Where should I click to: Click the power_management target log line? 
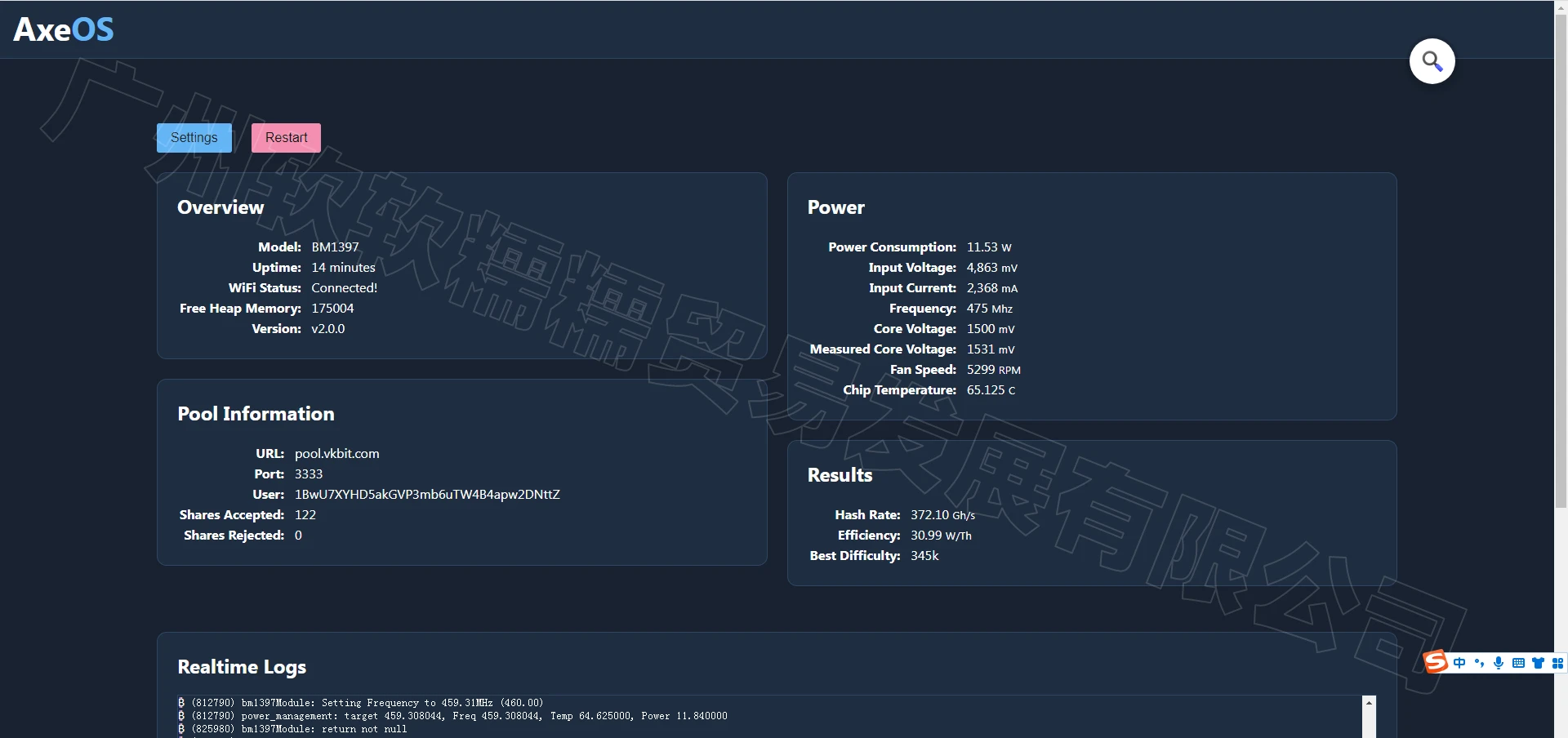tap(452, 716)
